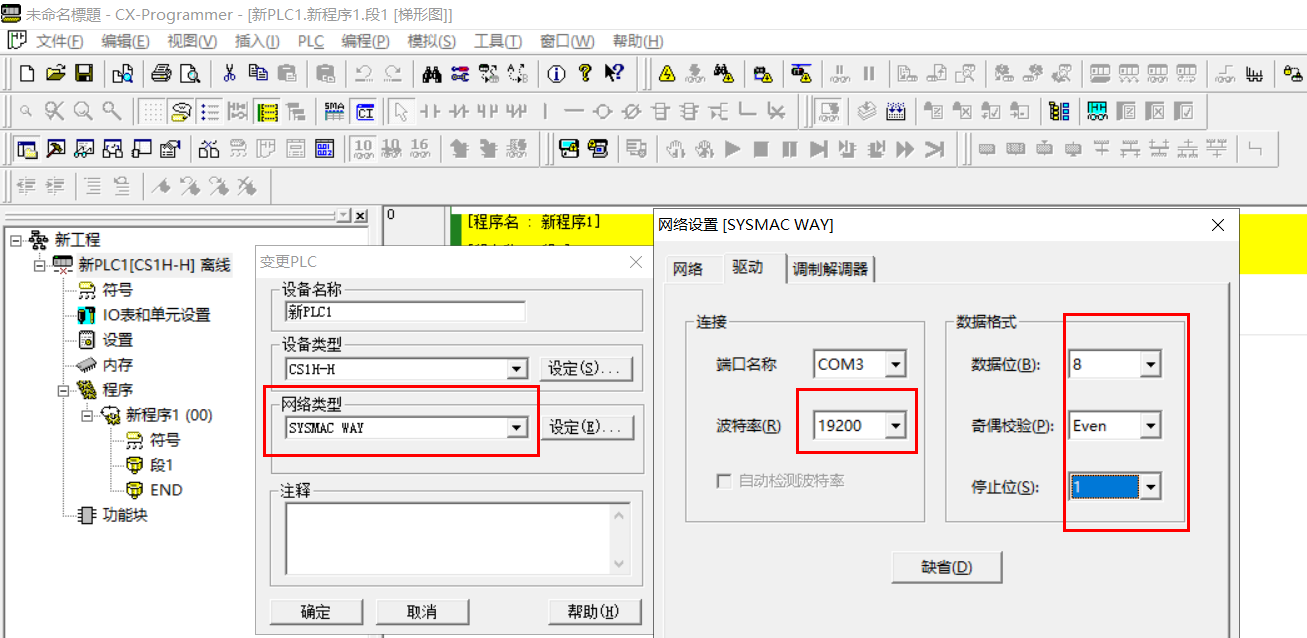Click the Copy toolbar icon

258,73
